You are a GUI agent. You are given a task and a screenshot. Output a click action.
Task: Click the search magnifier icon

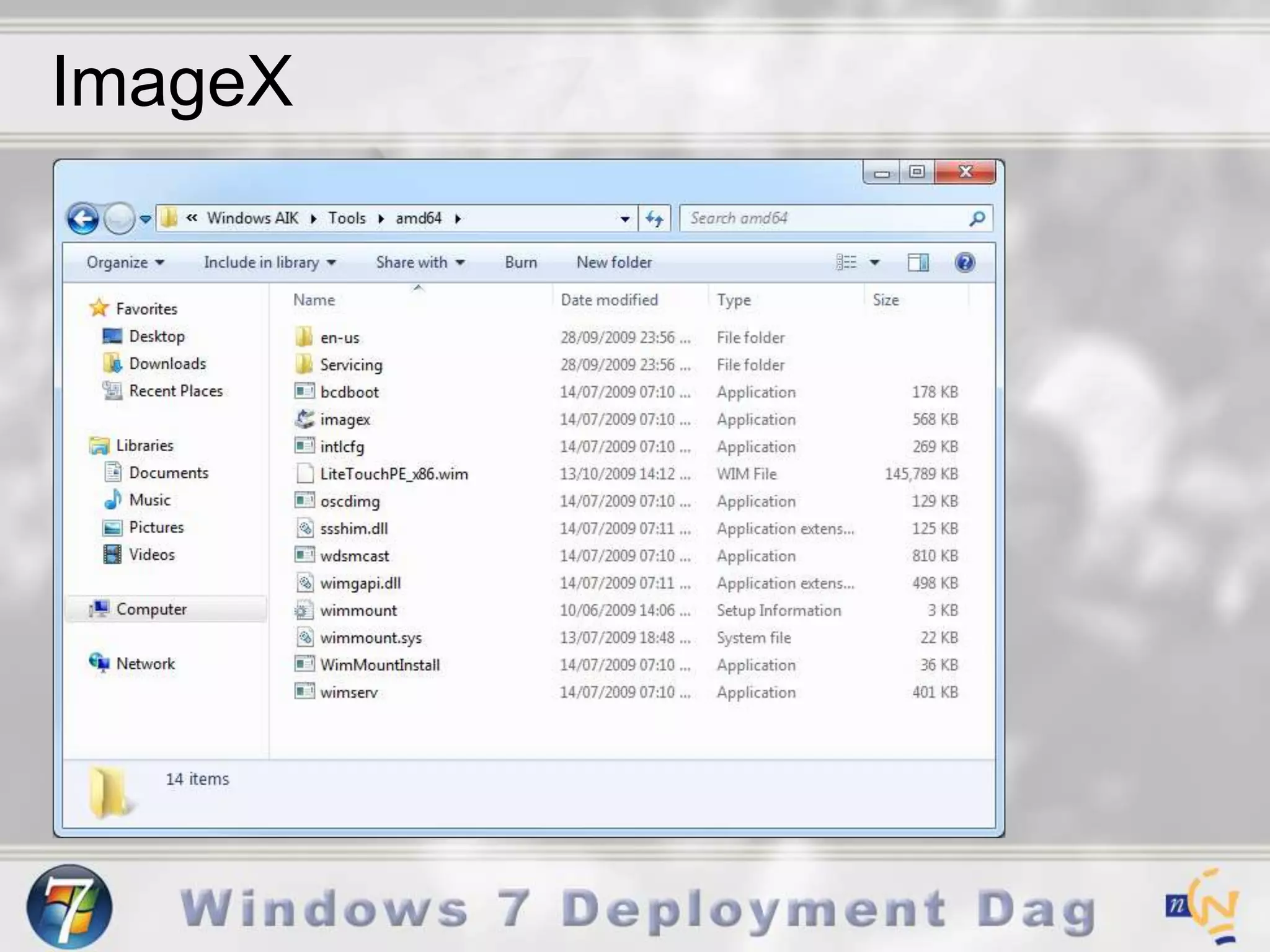coord(977,218)
